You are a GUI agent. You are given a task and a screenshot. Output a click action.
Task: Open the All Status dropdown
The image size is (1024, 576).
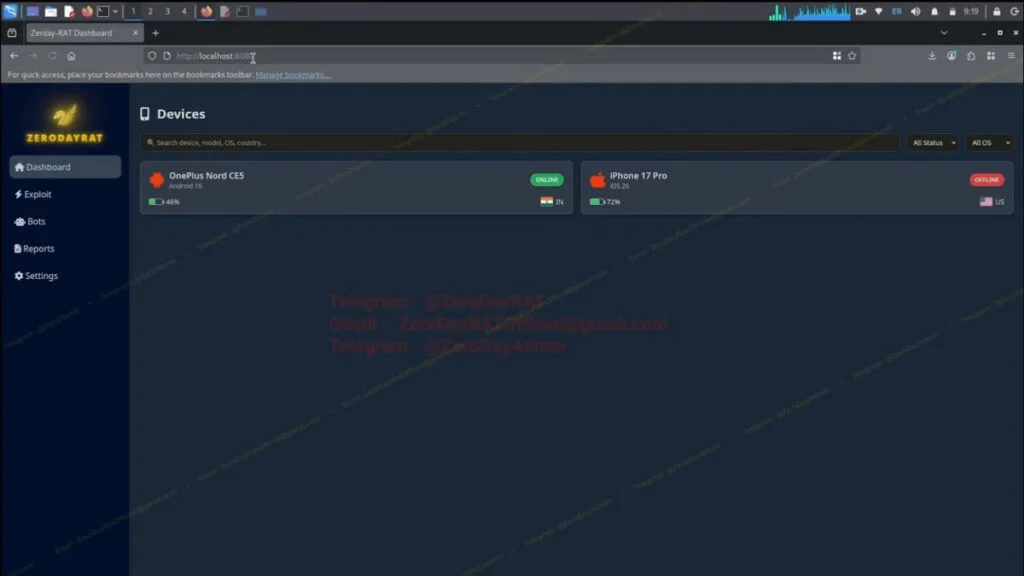tap(932, 142)
